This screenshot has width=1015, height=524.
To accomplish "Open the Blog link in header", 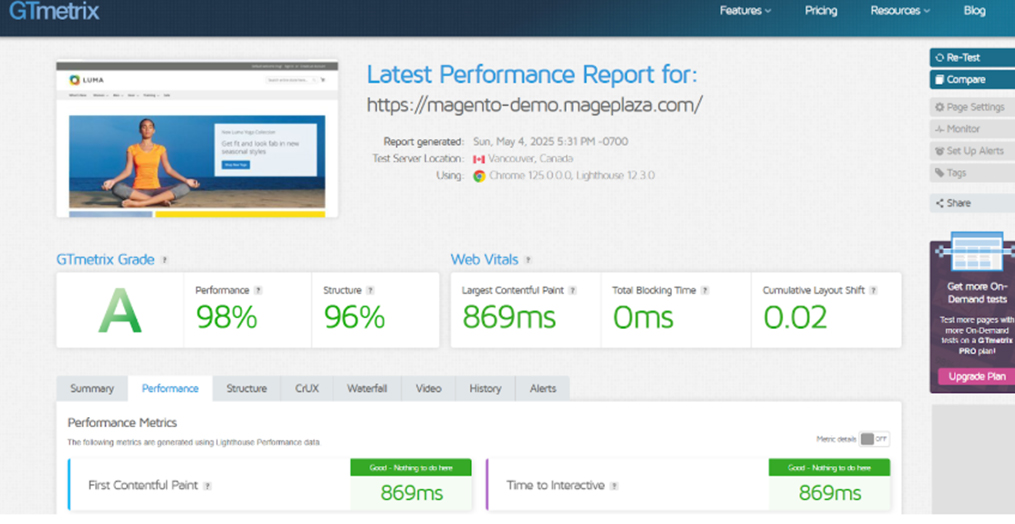I will click(974, 10).
